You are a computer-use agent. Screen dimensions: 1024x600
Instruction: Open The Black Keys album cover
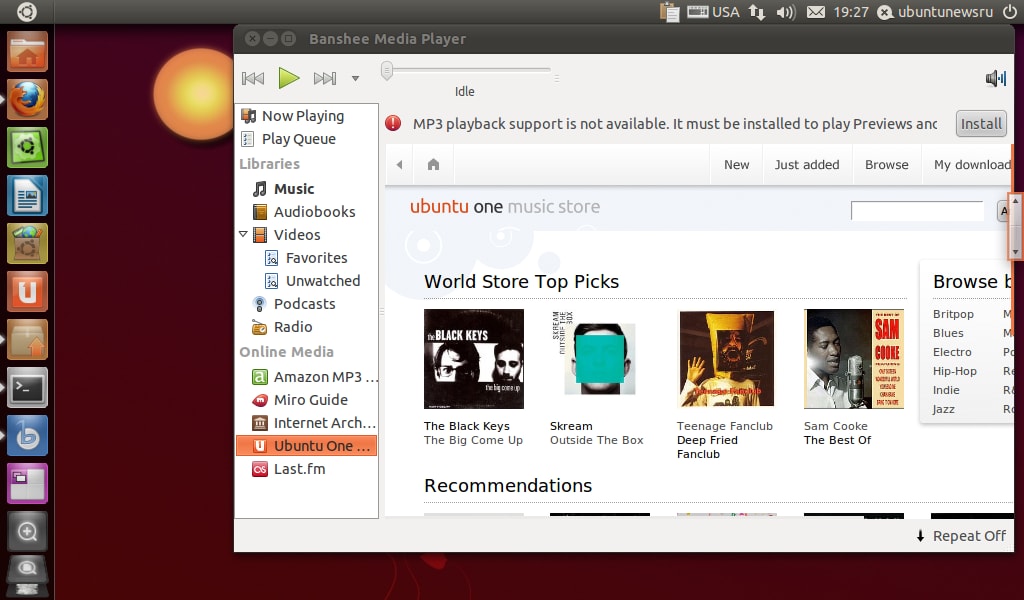(473, 359)
